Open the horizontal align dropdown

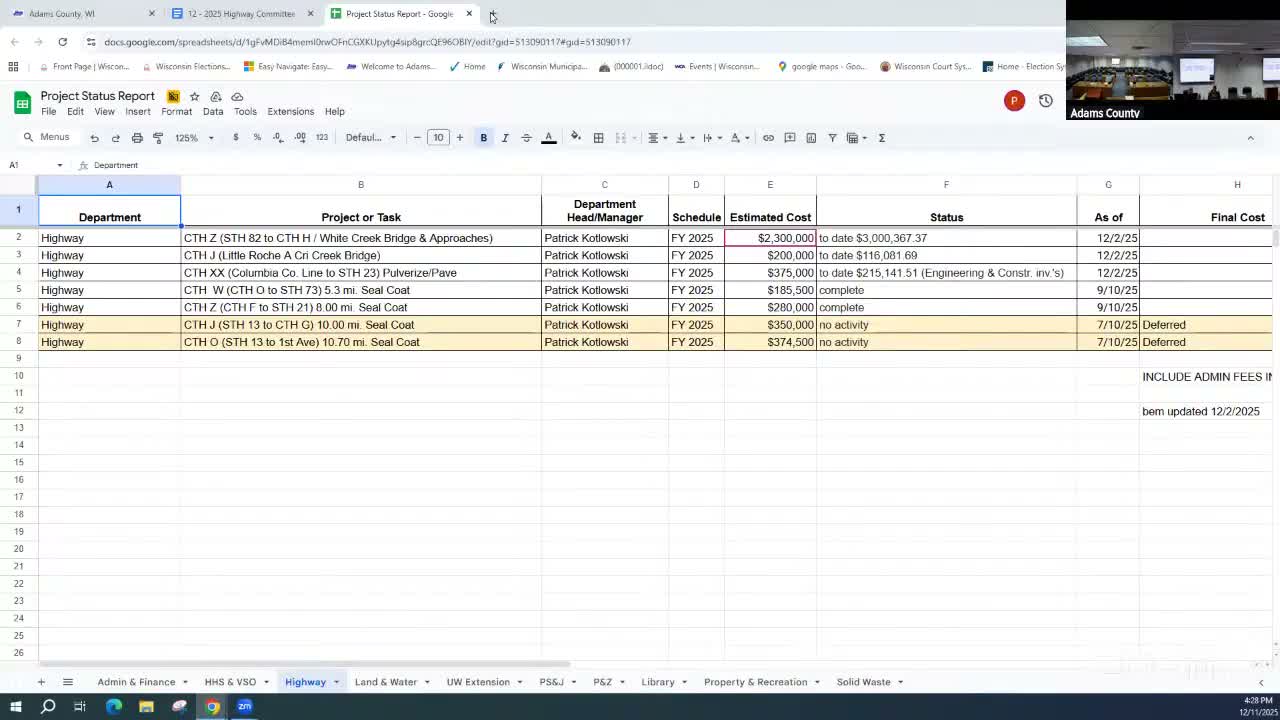tap(656, 138)
